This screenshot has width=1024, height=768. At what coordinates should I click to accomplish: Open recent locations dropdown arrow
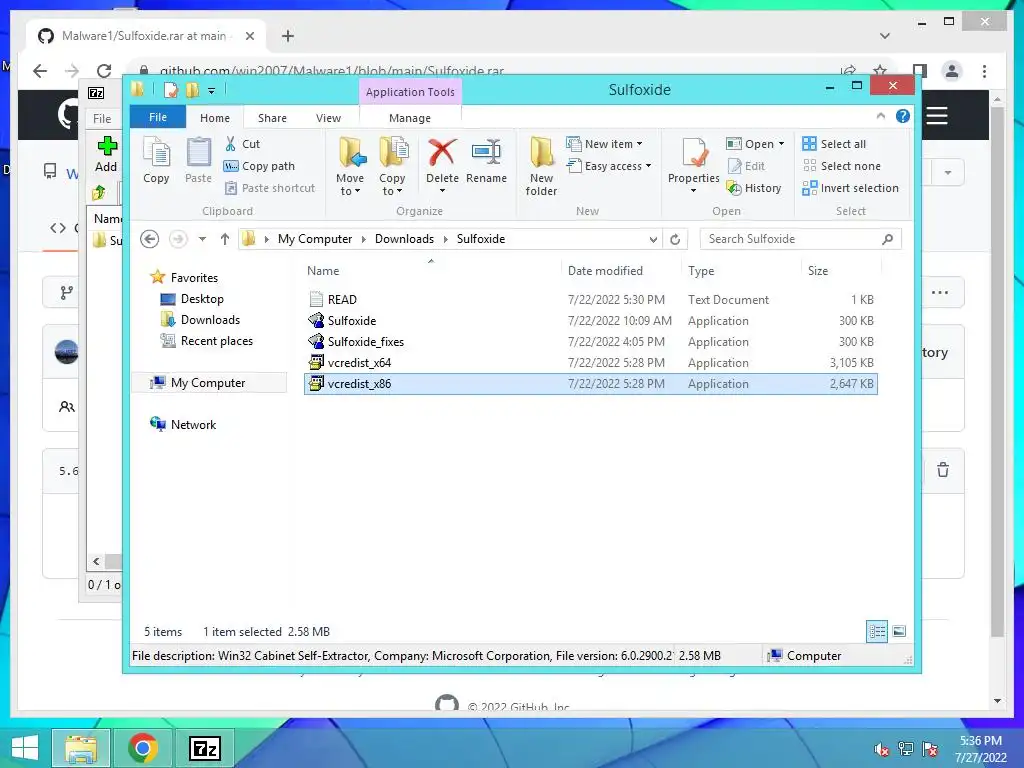click(202, 239)
